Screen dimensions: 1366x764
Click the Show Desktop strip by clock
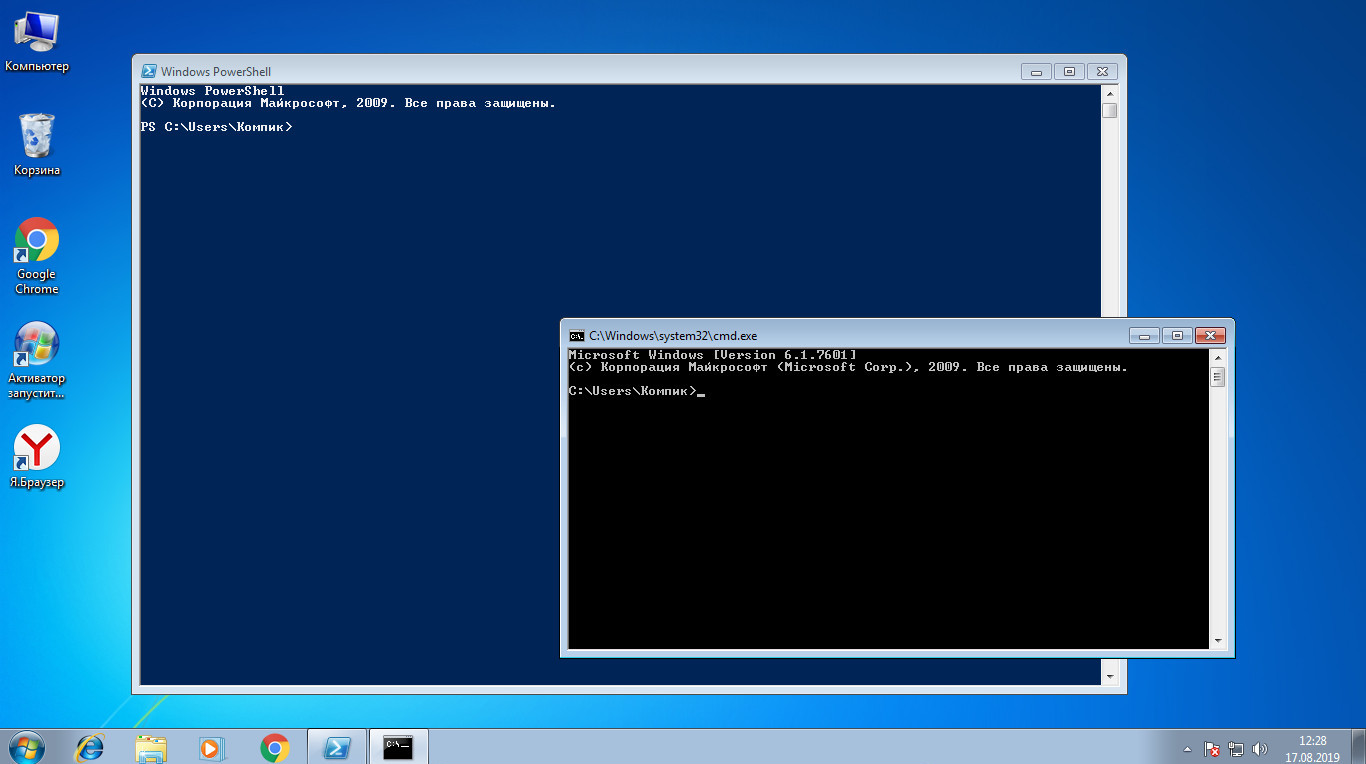1358,747
